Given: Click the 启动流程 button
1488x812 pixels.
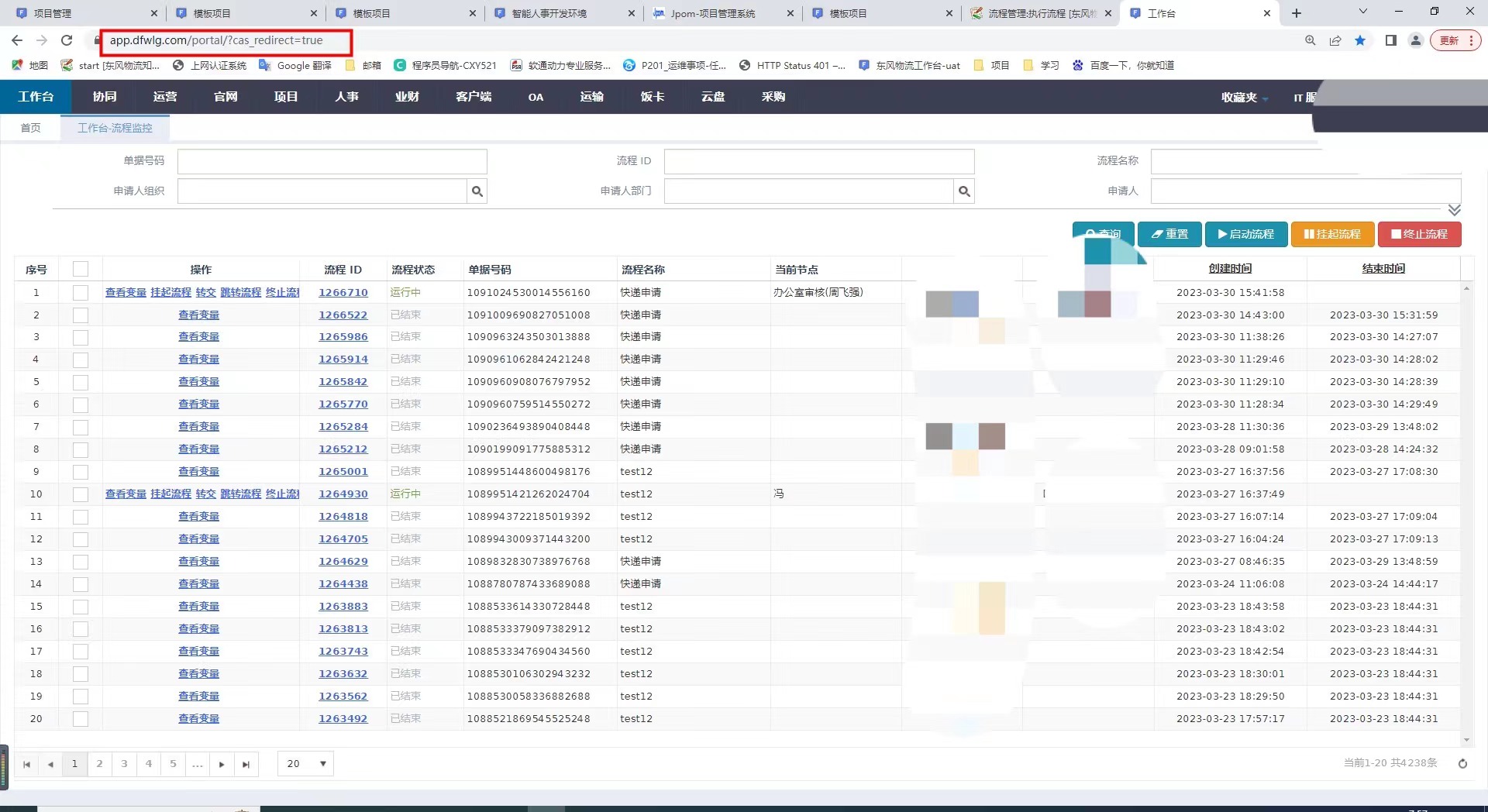Looking at the screenshot, I should click(1246, 234).
